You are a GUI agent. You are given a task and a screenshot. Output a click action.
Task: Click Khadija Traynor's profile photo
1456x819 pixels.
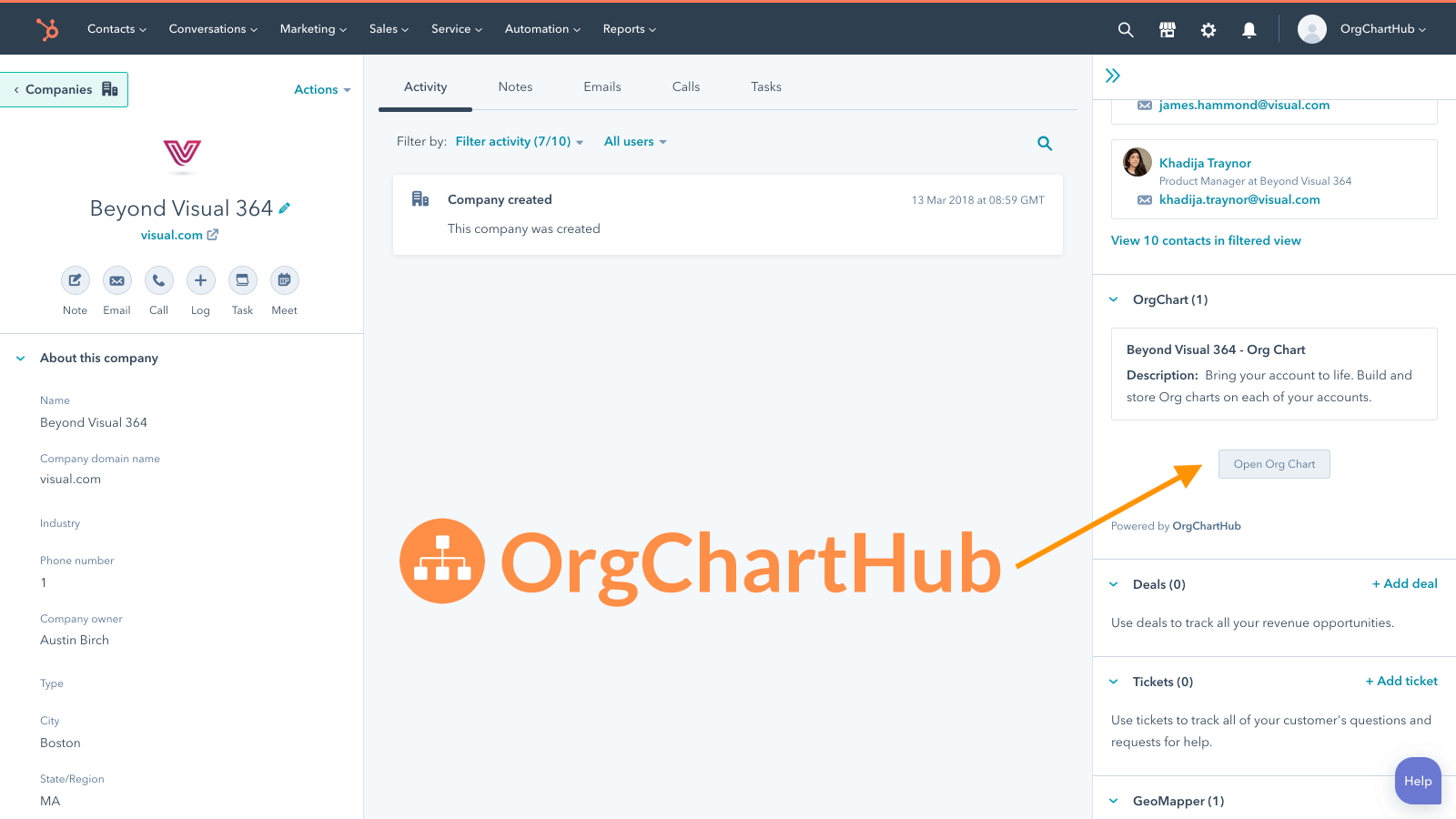(x=1137, y=162)
